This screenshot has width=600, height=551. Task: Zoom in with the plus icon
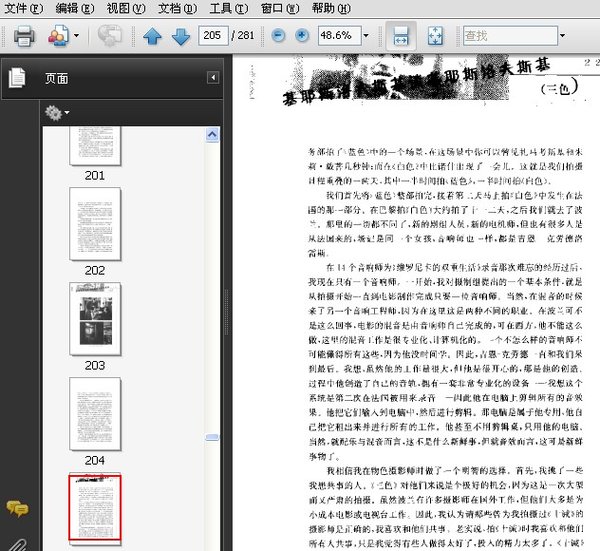[x=302, y=36]
